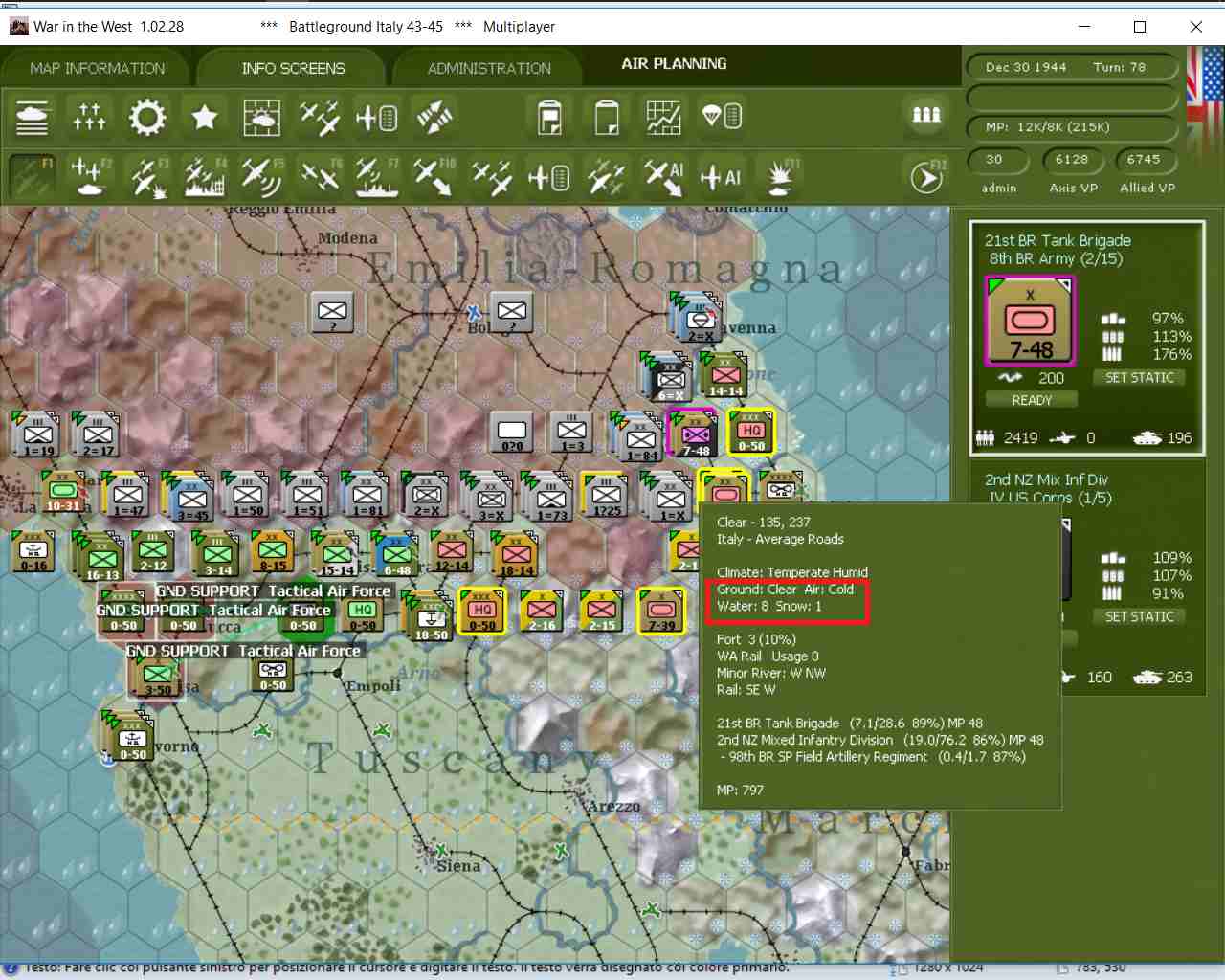Viewport: 1225px width, 980px height.
Task: Click the star icon in top toolbar
Action: pos(204,117)
